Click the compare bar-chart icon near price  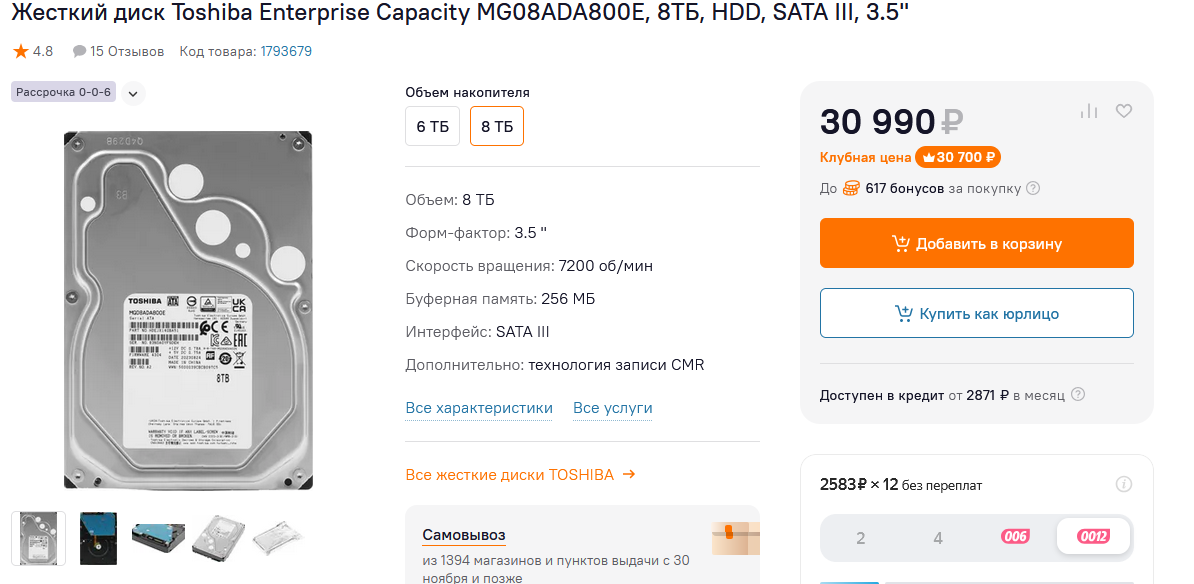tap(1089, 111)
